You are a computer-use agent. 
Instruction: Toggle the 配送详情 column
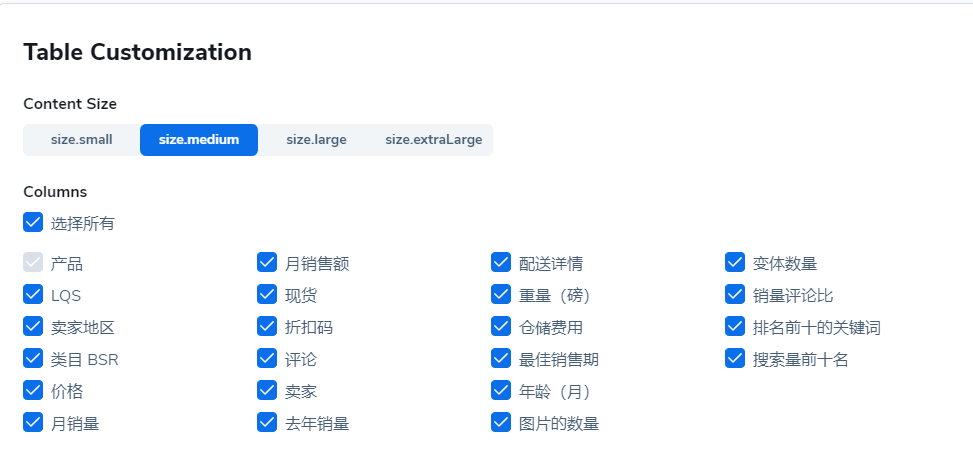point(501,262)
